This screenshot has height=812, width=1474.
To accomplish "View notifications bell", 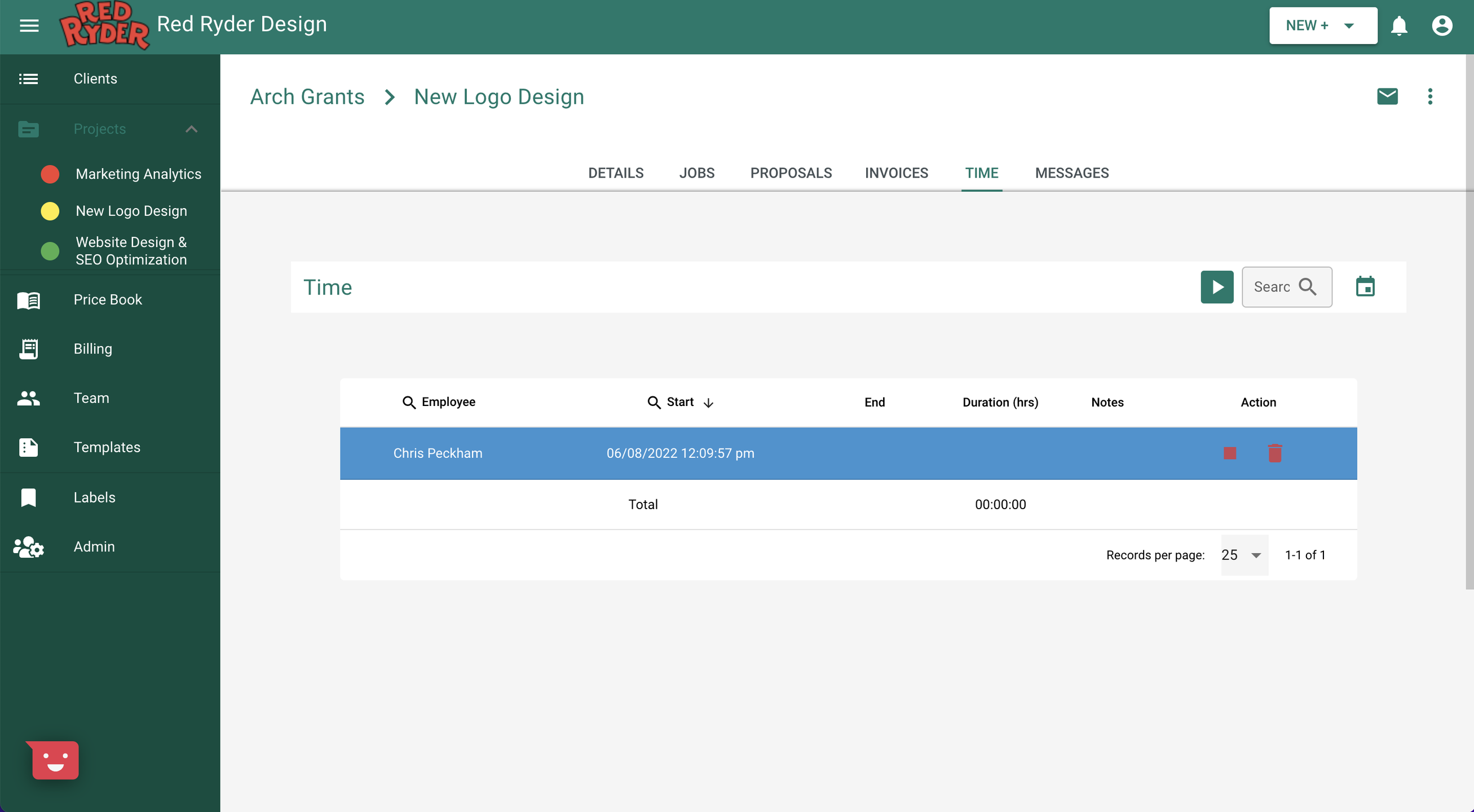I will coord(1398,26).
